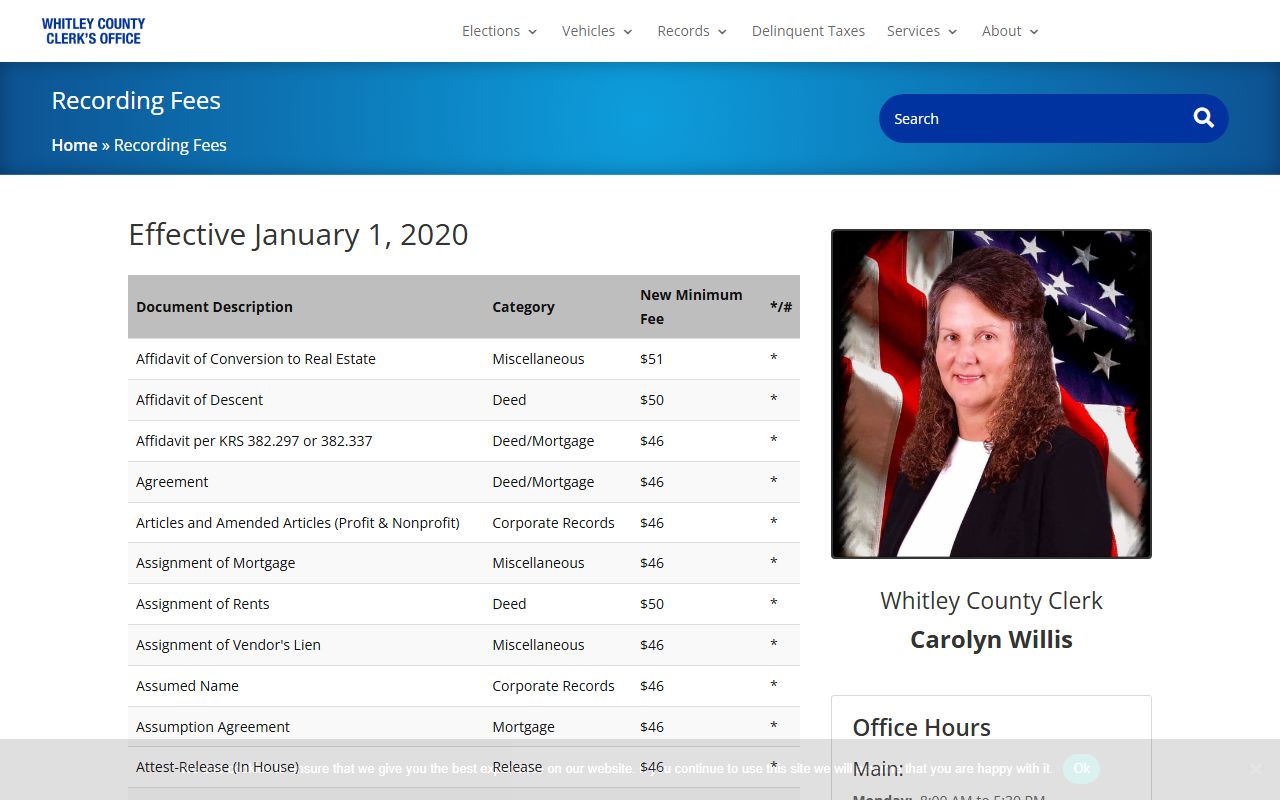The width and height of the screenshot is (1280, 800).
Task: Expand the Services menu
Action: tap(922, 31)
